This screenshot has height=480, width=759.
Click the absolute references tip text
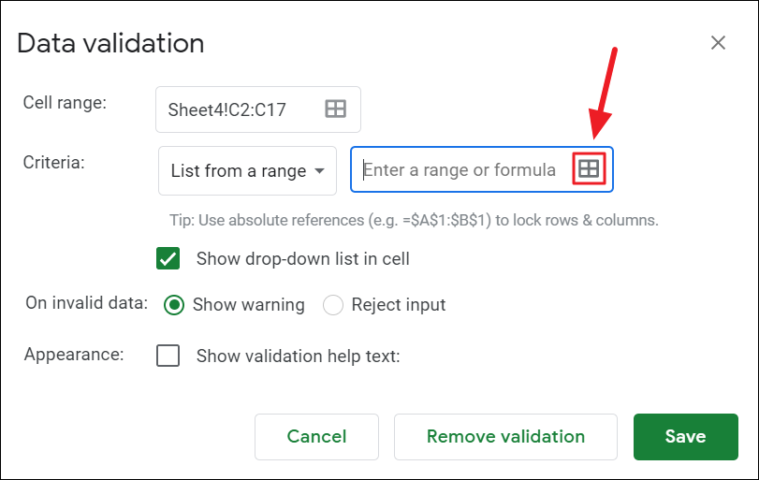tap(414, 220)
